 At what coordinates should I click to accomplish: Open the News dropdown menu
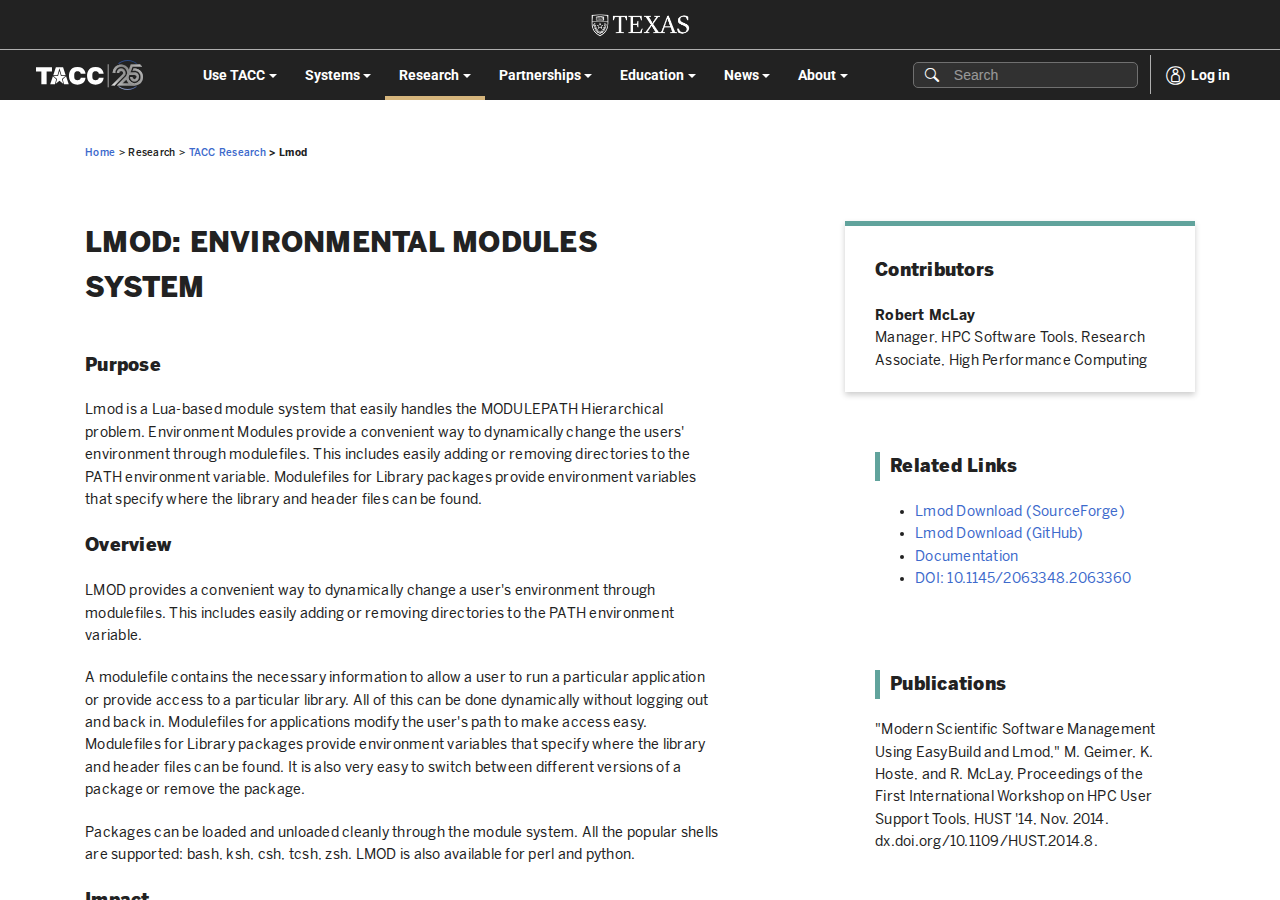(x=747, y=75)
